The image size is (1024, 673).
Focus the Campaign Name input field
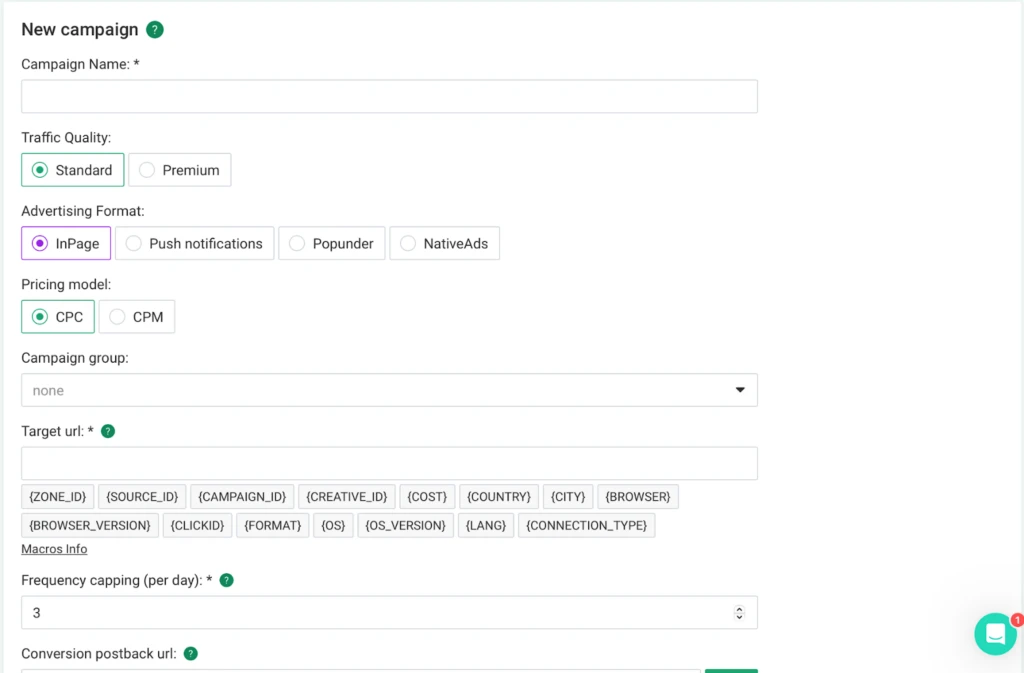point(389,97)
